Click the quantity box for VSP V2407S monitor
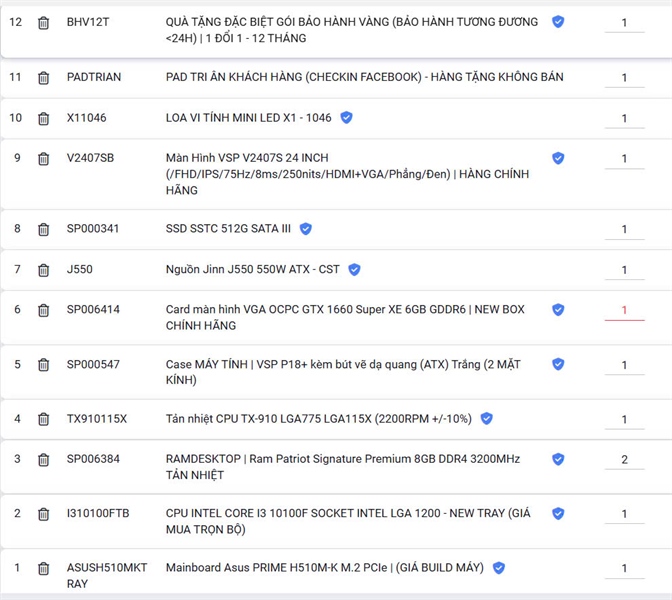This screenshot has width=672, height=600. click(624, 159)
